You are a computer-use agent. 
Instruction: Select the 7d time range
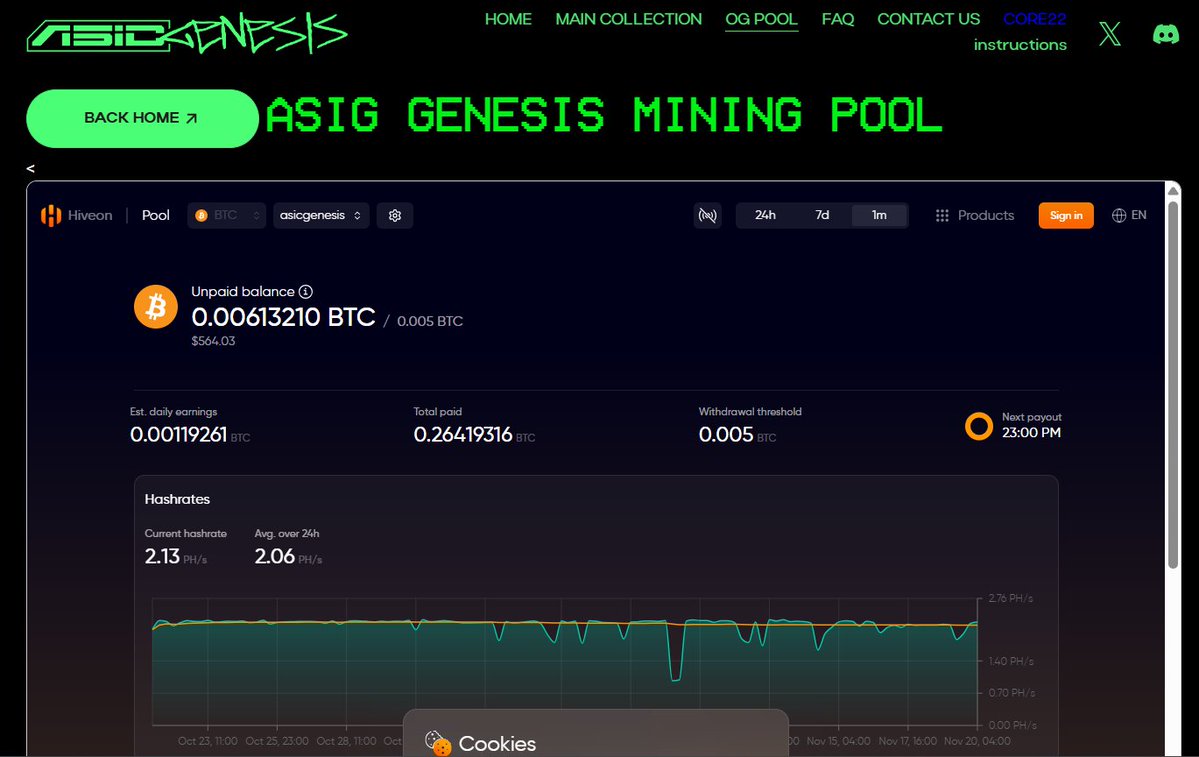coord(822,215)
